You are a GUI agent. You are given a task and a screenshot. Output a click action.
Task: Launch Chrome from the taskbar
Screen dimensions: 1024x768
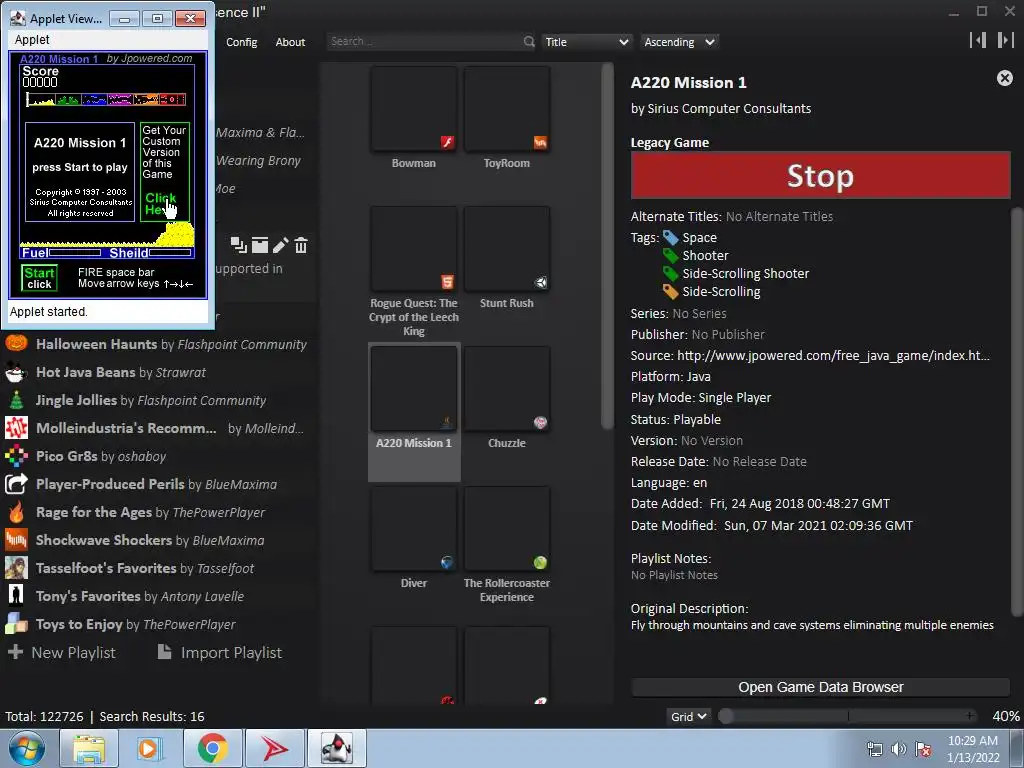click(212, 748)
